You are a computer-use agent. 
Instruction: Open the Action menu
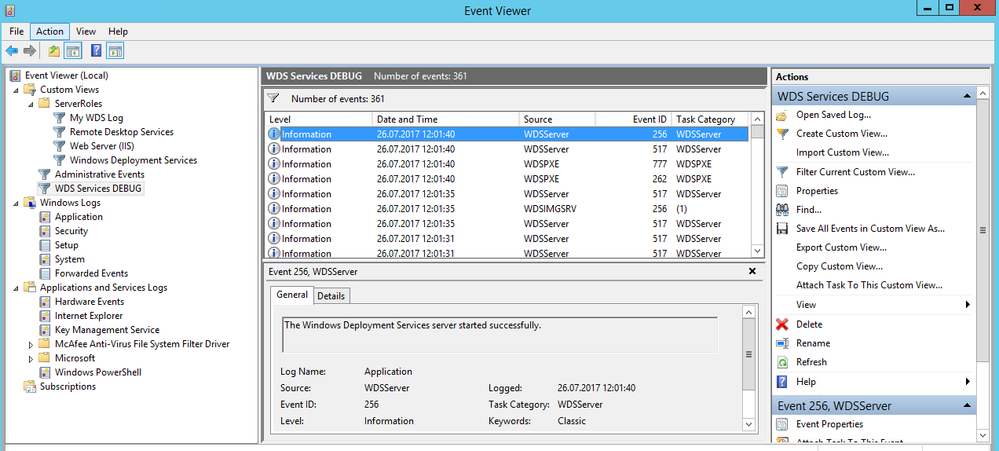pyautogui.click(x=50, y=31)
